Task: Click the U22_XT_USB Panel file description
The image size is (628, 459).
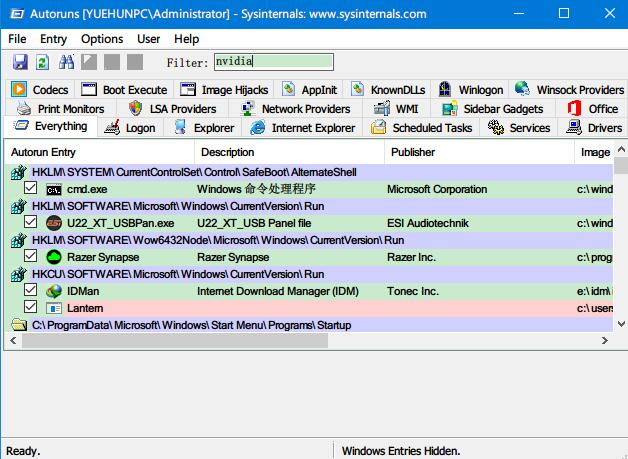Action: pyautogui.click(x=254, y=223)
